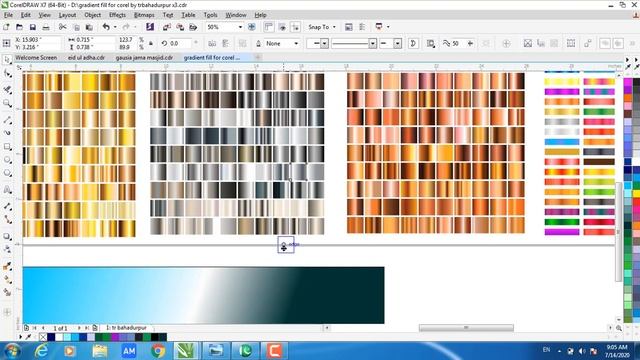Save the document with the Save icon

pyautogui.click(x=33, y=27)
